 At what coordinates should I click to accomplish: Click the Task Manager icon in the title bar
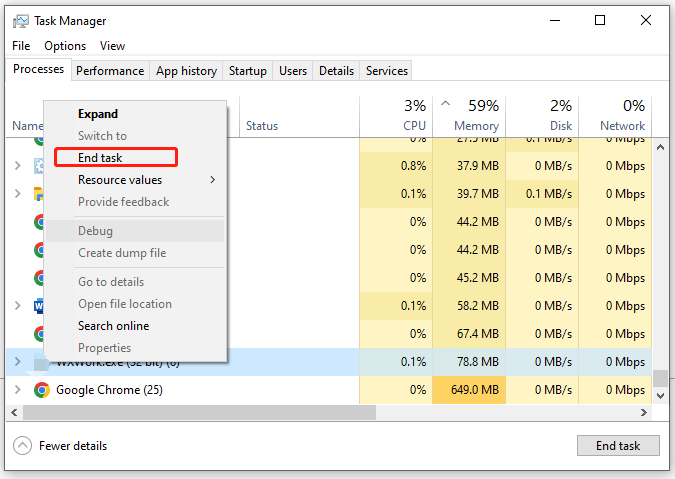pos(21,20)
